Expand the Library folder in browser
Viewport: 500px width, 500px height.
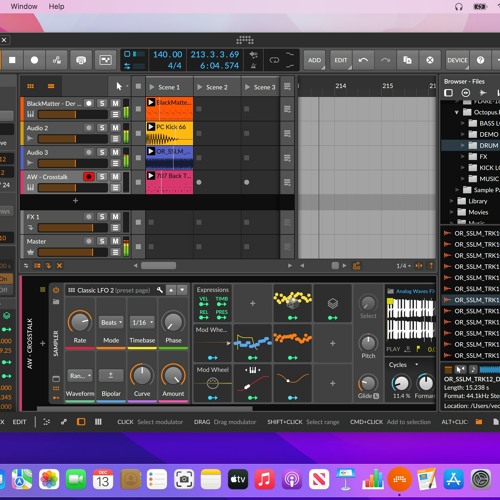tap(451, 201)
